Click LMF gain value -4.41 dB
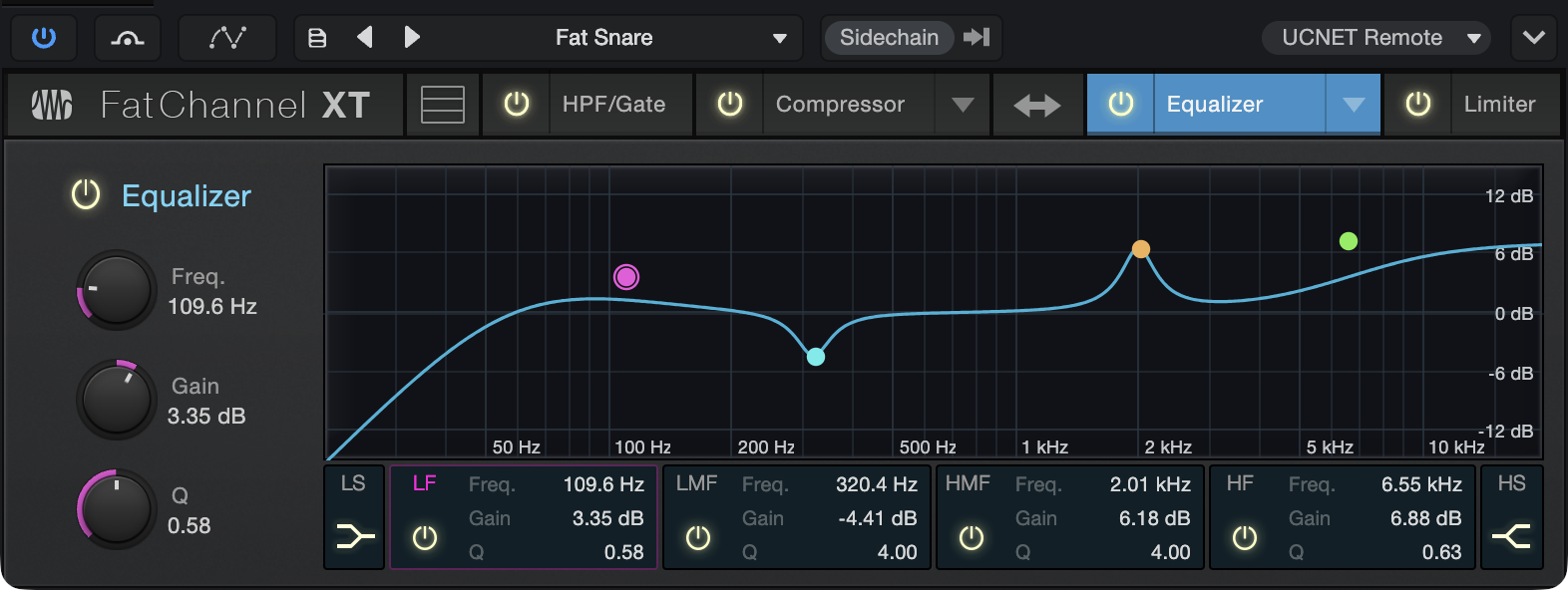 (878, 518)
